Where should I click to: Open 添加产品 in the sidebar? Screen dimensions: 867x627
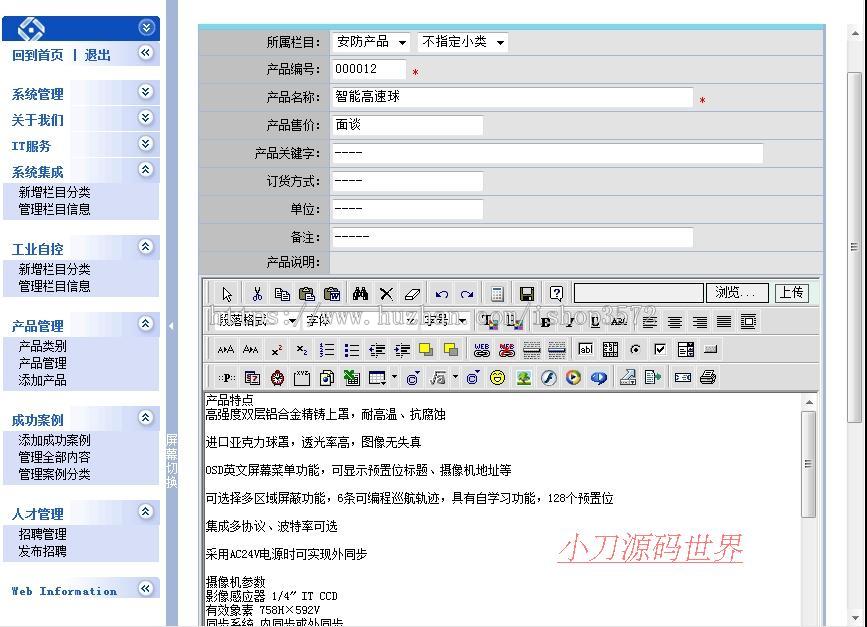coord(43,380)
